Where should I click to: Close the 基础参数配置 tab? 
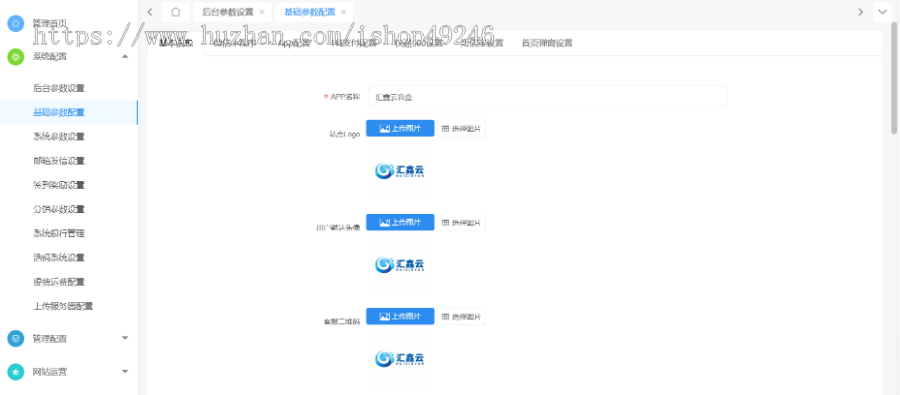click(x=343, y=11)
